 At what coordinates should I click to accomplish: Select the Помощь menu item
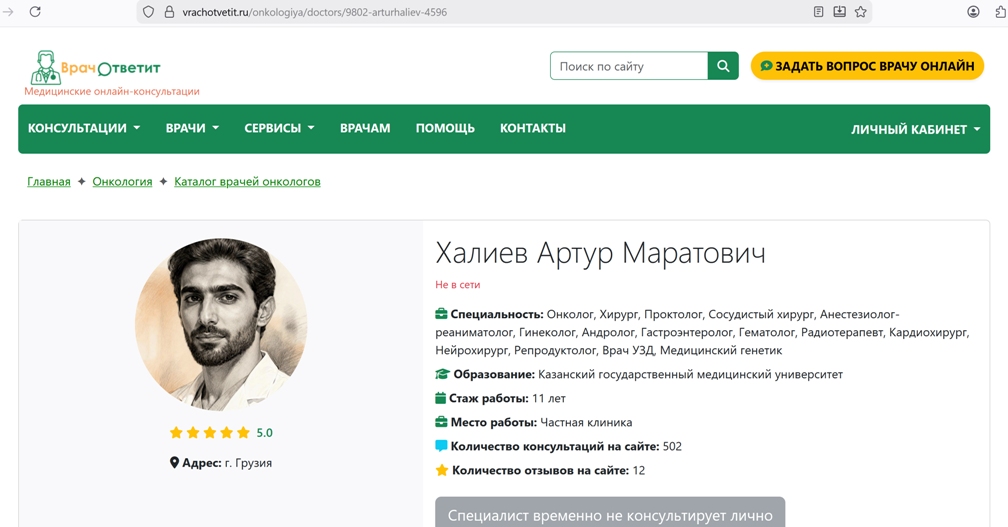[445, 128]
